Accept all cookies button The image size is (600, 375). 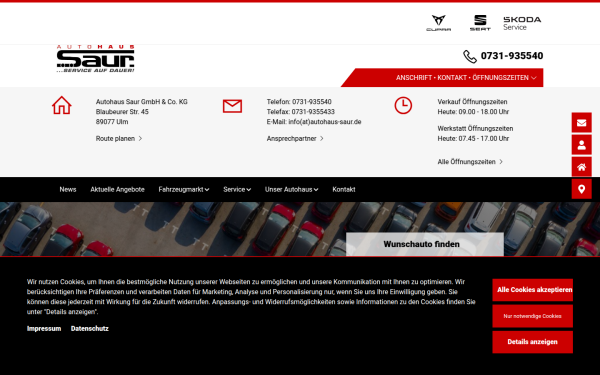click(532, 290)
